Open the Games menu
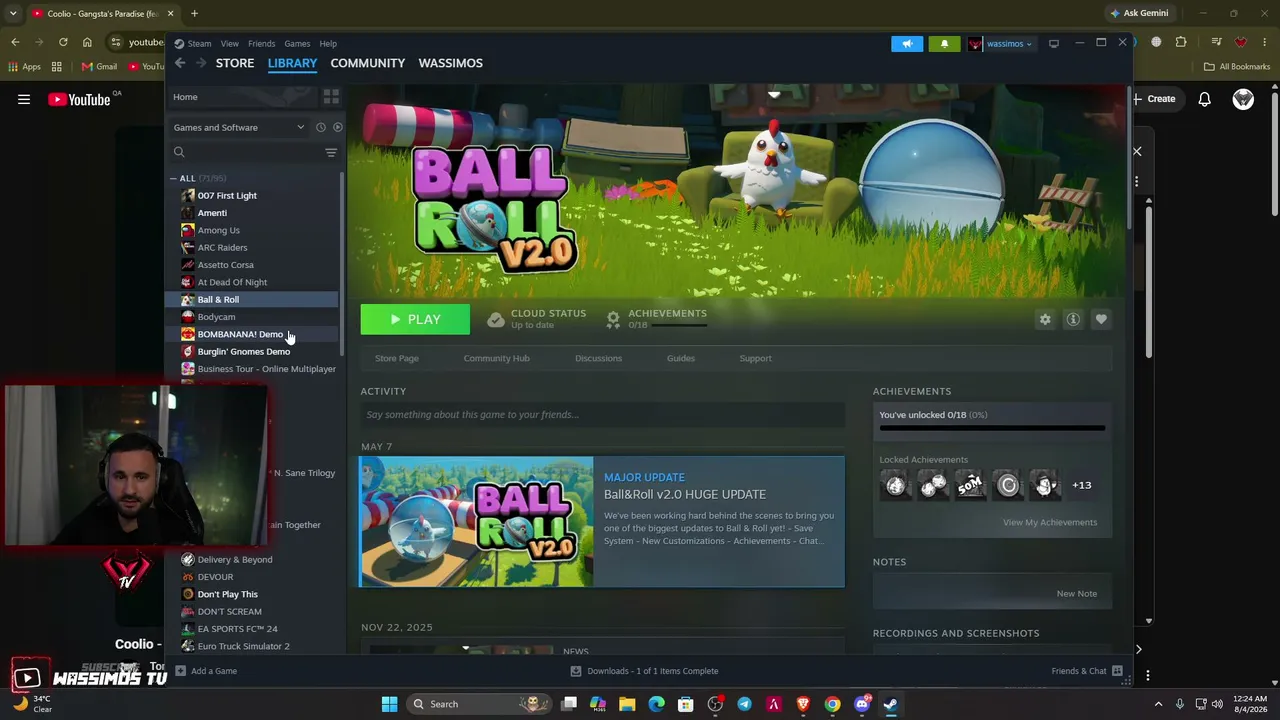Viewport: 1280px width, 720px height. tap(297, 44)
